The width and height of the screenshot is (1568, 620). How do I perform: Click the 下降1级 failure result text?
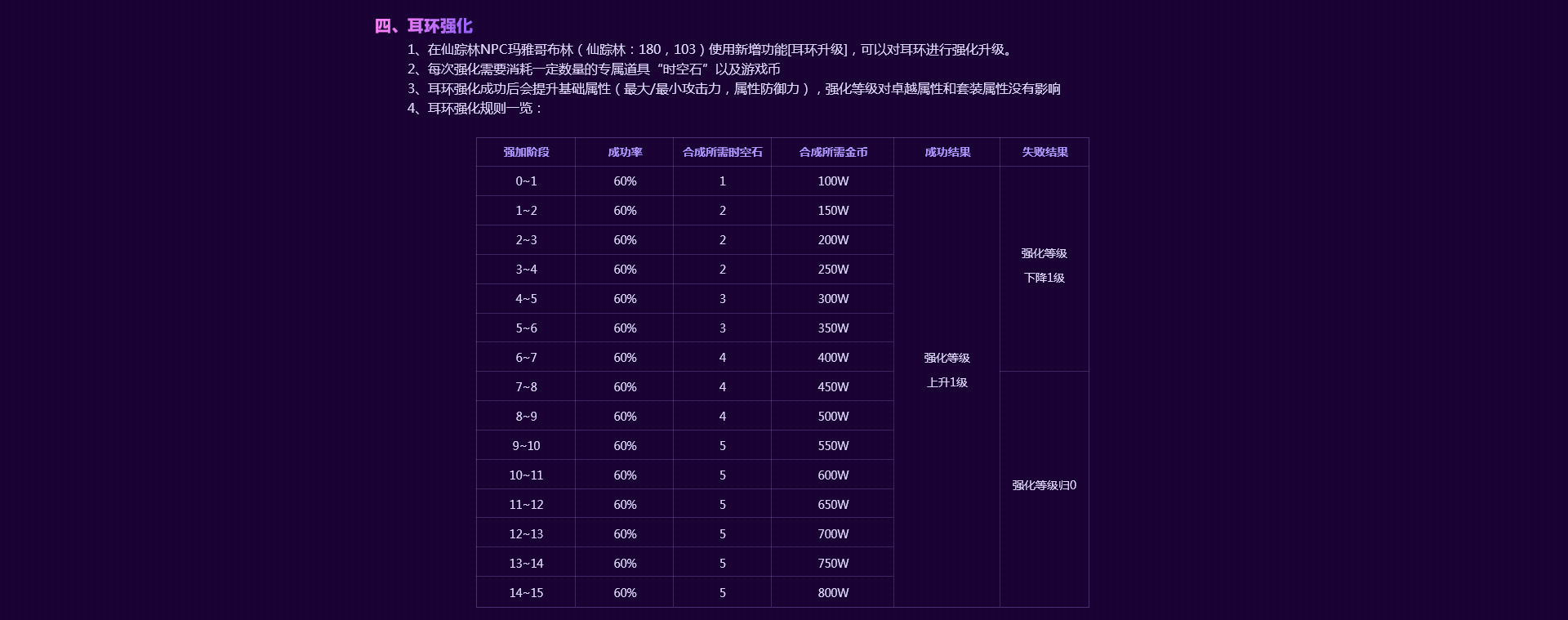[1044, 278]
